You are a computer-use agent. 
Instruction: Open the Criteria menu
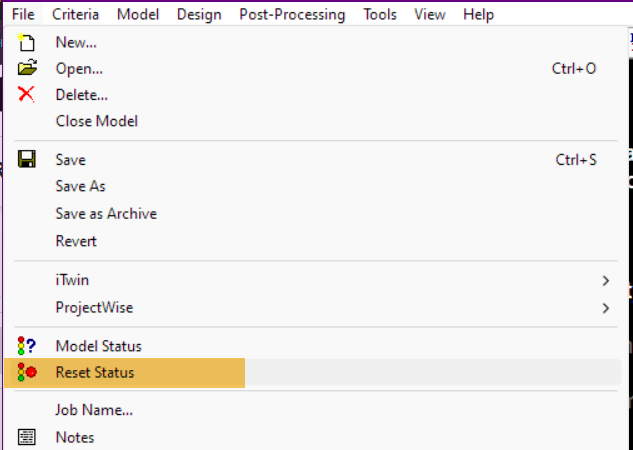pyautogui.click(x=75, y=15)
